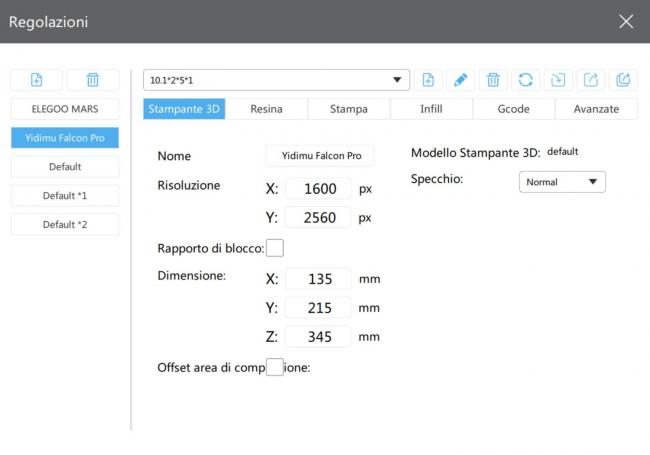
Task: Expand the Specchio Normal dropdown
Action: click(562, 182)
